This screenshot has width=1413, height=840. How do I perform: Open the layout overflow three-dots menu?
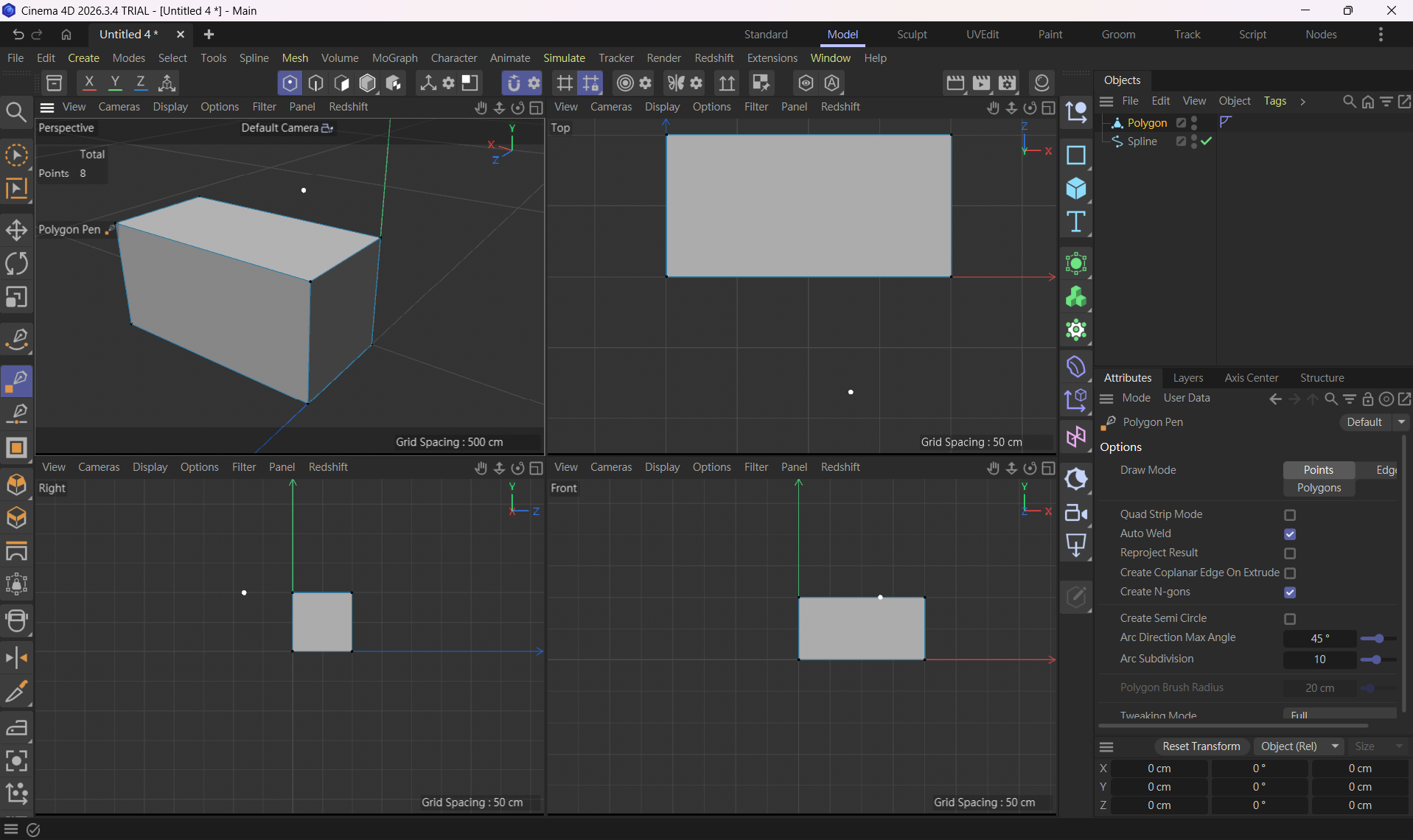1381,35
